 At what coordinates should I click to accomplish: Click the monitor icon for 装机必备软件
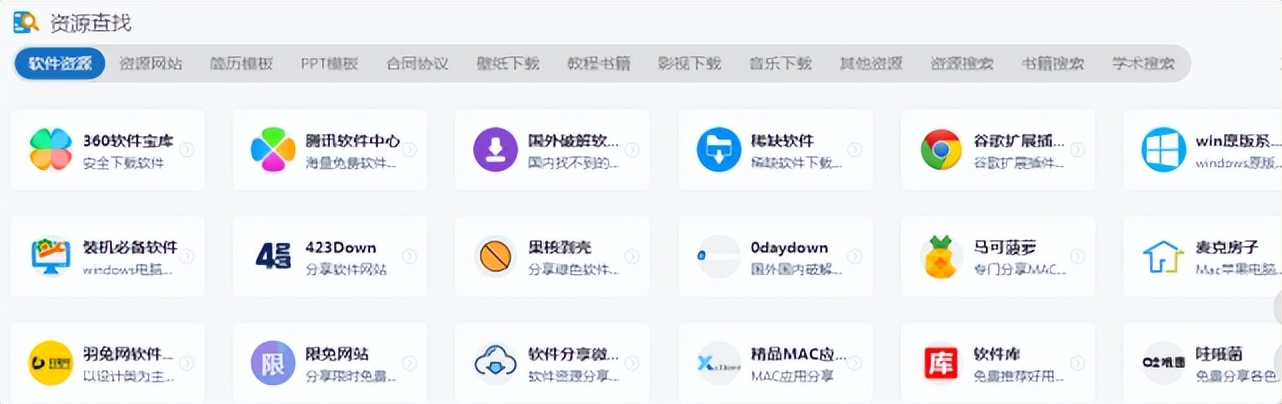51,257
